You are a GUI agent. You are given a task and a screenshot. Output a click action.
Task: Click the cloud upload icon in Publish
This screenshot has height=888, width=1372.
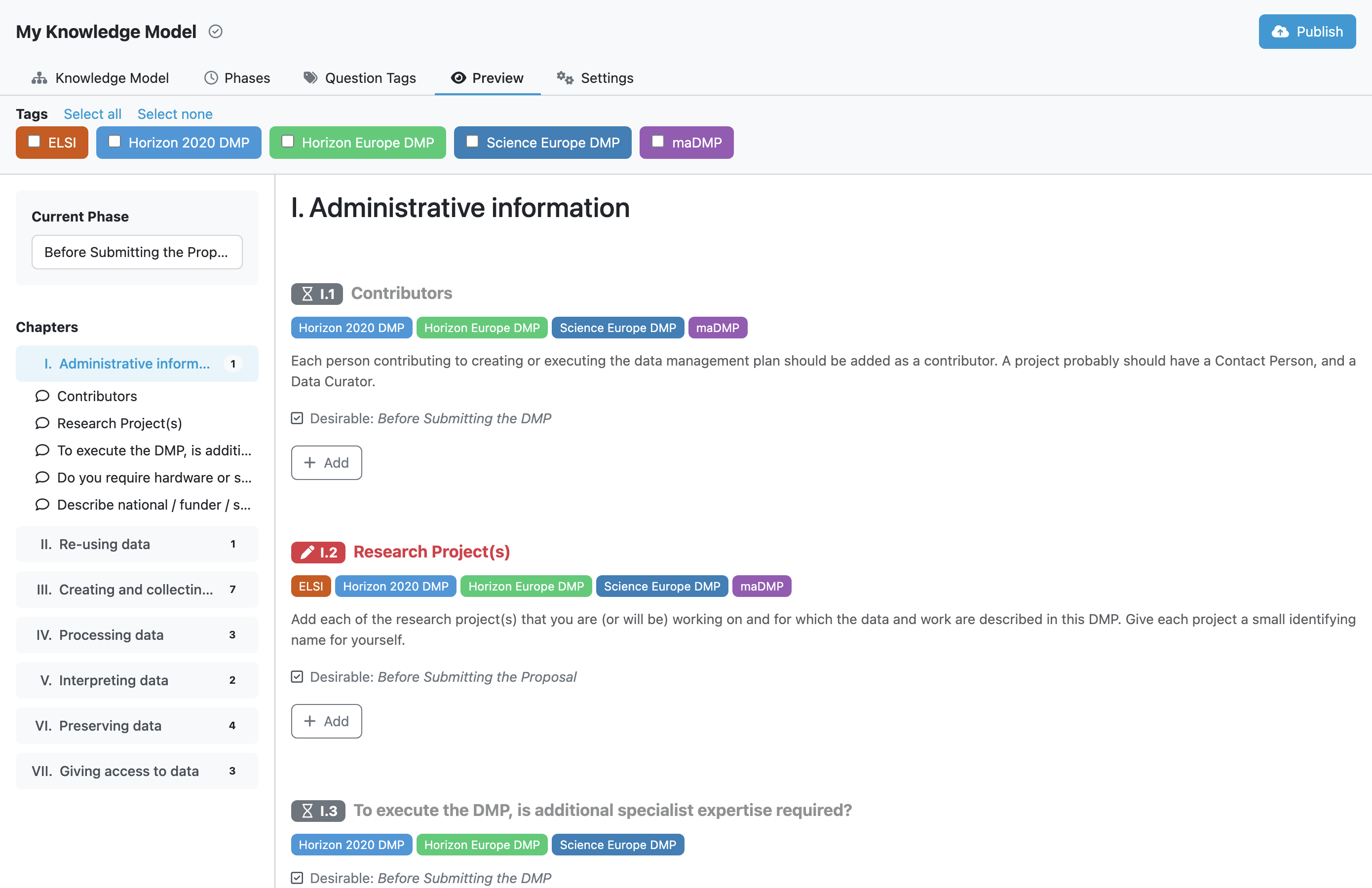pyautogui.click(x=1280, y=32)
